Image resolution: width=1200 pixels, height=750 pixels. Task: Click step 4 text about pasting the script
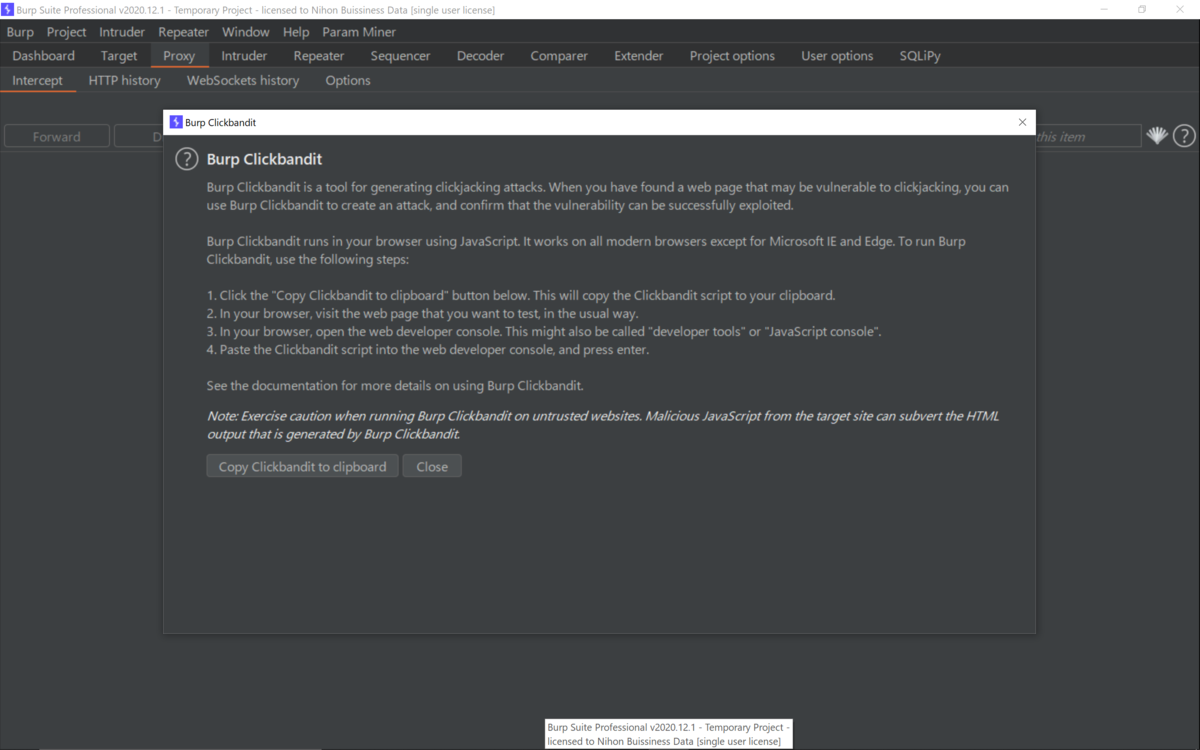428,350
